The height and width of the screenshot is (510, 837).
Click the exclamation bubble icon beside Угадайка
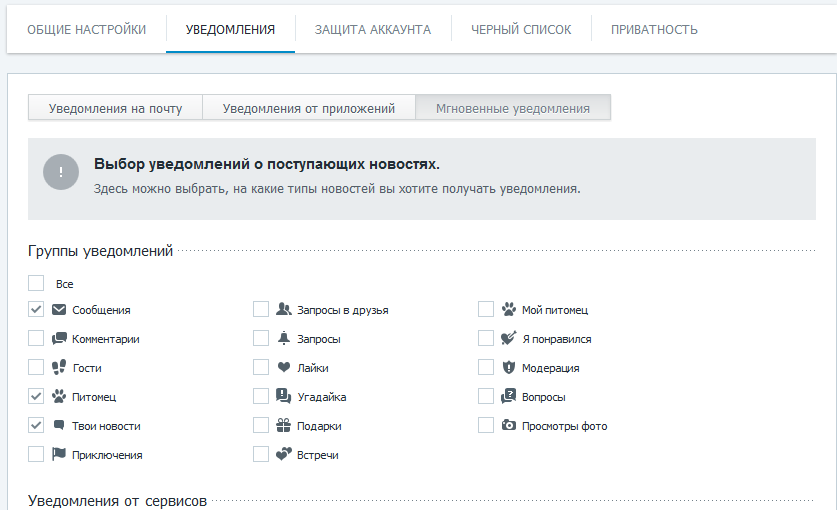[283, 396]
